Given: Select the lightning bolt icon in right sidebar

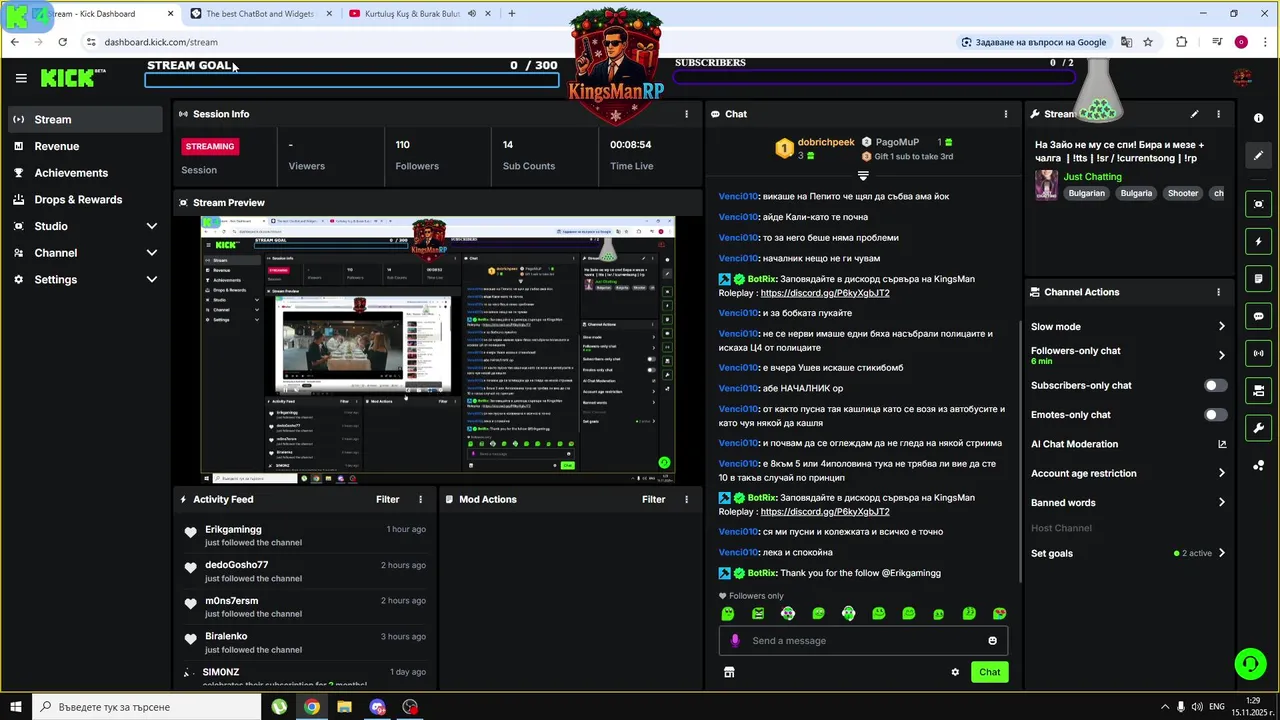Looking at the screenshot, I should point(1258,242).
